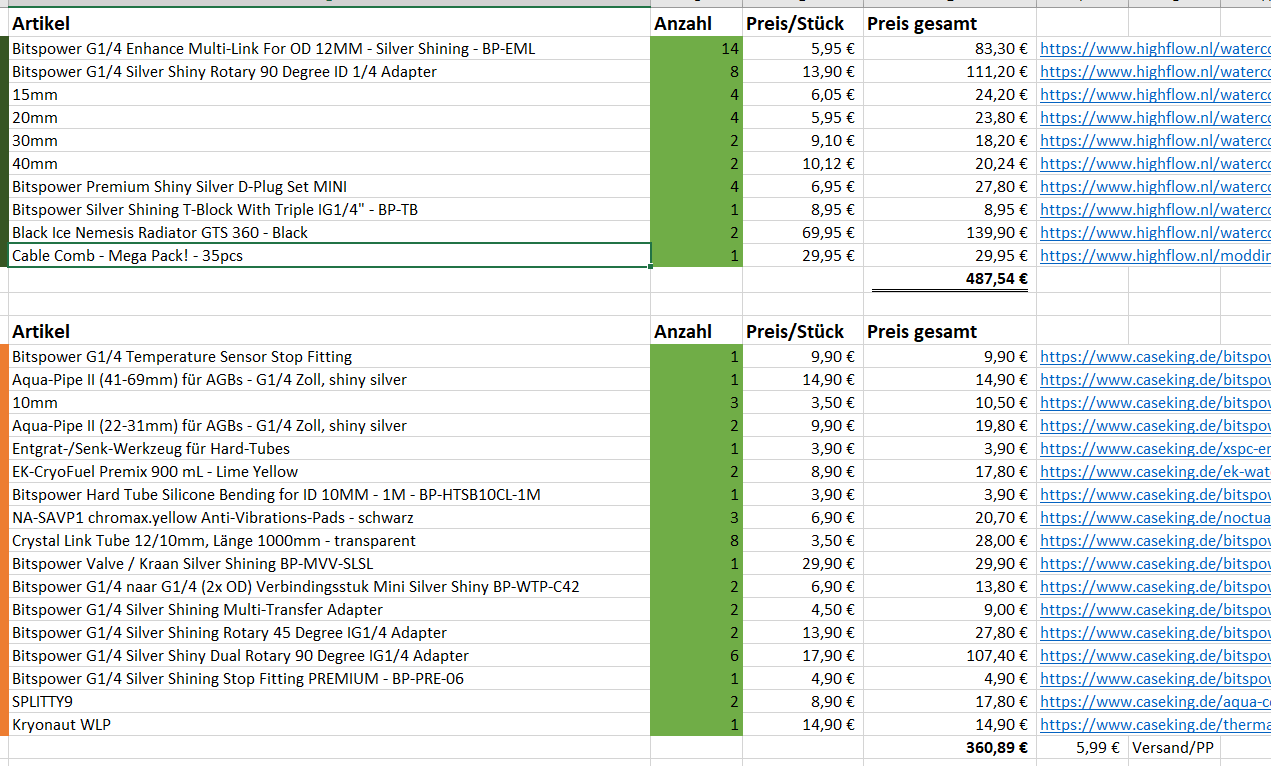
Task: Select price cell '17,90 €' for Dual Rotary
Action: (x=803, y=655)
